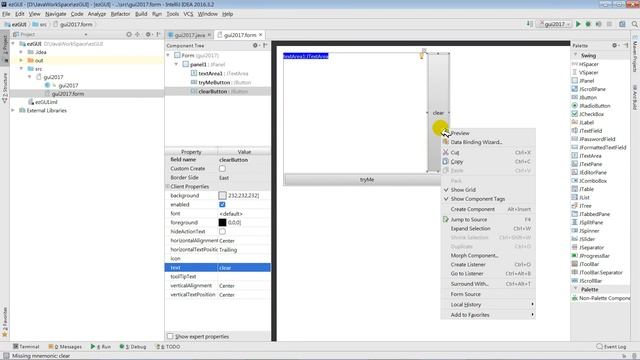Click the black foreground color swatch

tap(222, 222)
